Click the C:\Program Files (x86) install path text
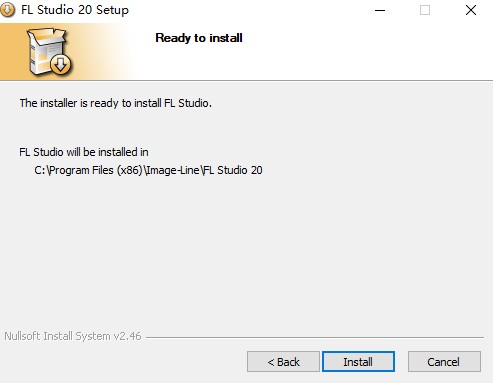This screenshot has width=493, height=383. point(148,170)
